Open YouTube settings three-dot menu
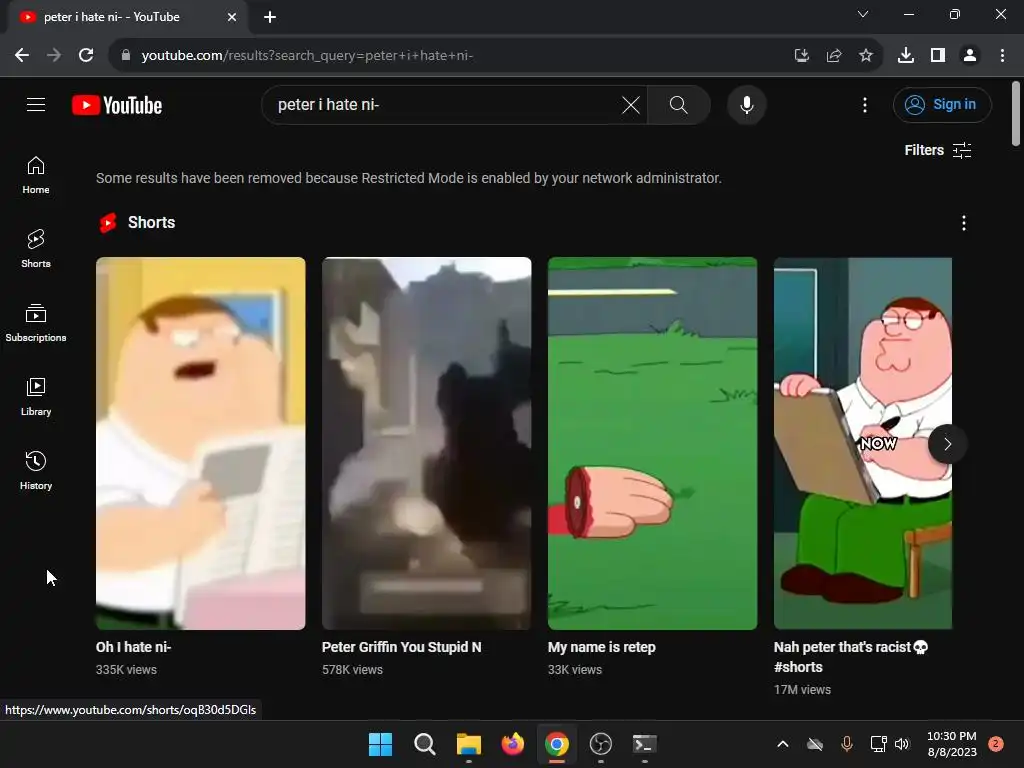Image resolution: width=1024 pixels, height=768 pixels. coord(865,104)
